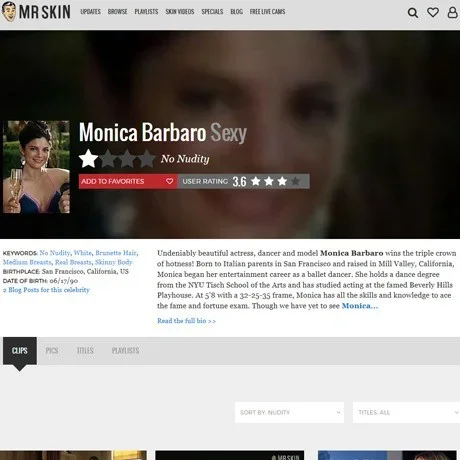This screenshot has width=460, height=460.
Task: Follow the Real Breasts keyword link
Action: pyautogui.click(x=73, y=262)
